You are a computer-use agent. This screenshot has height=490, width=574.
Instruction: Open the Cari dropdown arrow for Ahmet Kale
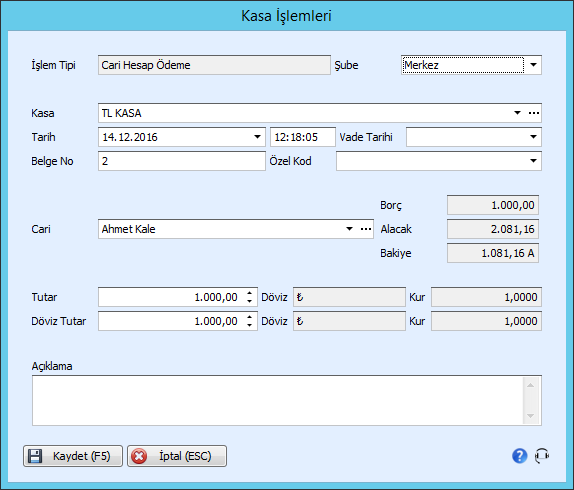350,229
